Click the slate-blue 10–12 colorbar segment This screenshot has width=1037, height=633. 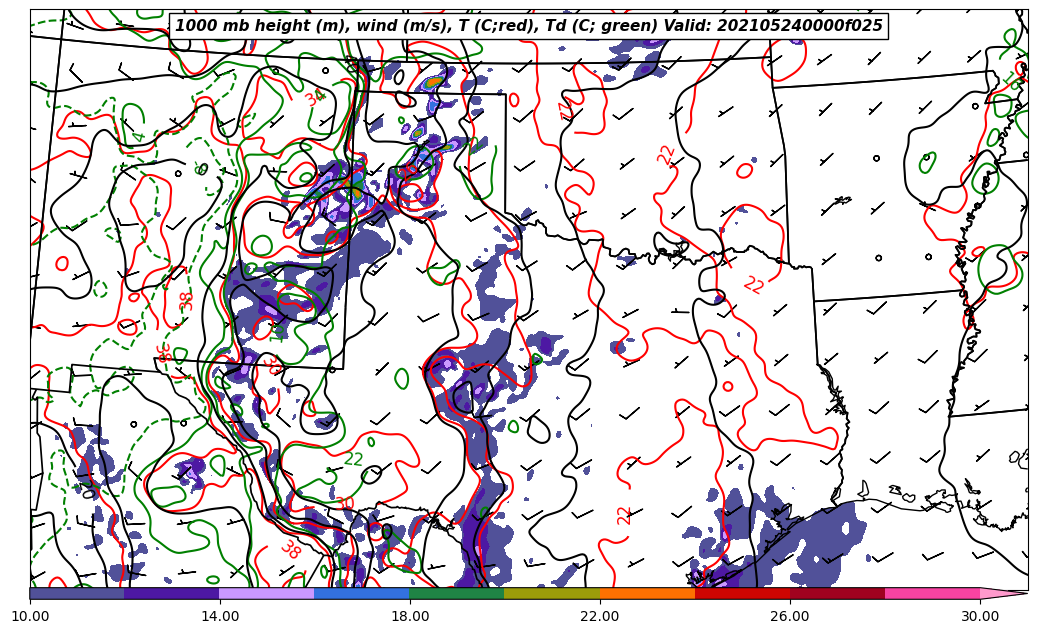(x=77, y=593)
